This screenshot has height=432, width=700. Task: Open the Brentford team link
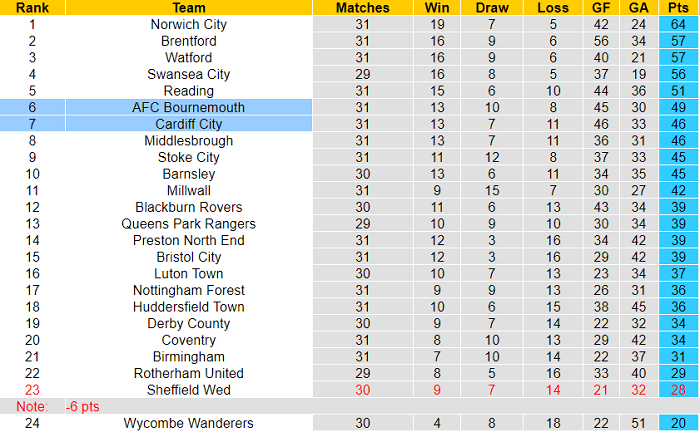click(188, 41)
